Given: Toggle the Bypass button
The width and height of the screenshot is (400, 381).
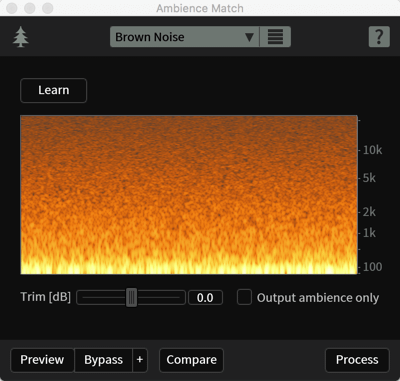Looking at the screenshot, I should 104,360.
